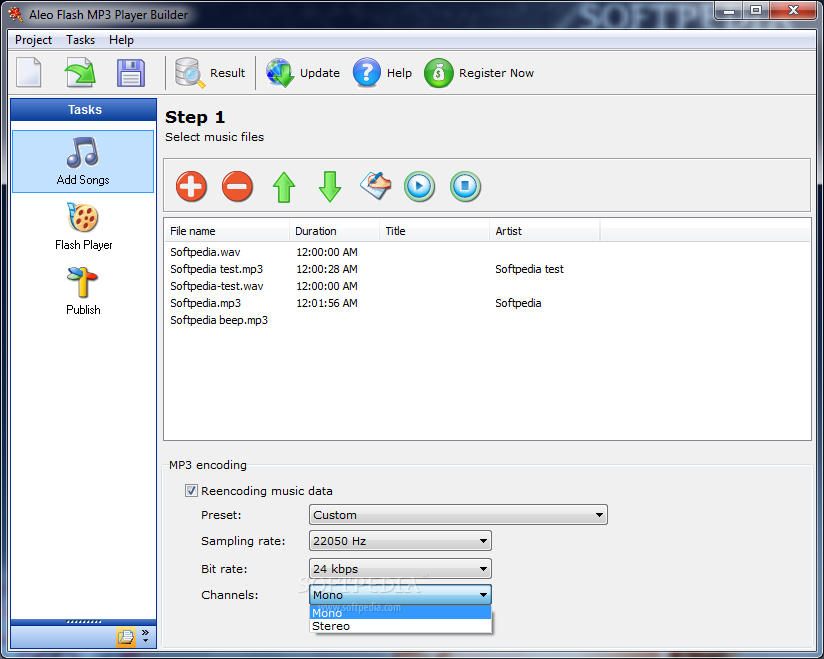This screenshot has height=659, width=824.
Task: Open the Help menu
Action: 121,40
